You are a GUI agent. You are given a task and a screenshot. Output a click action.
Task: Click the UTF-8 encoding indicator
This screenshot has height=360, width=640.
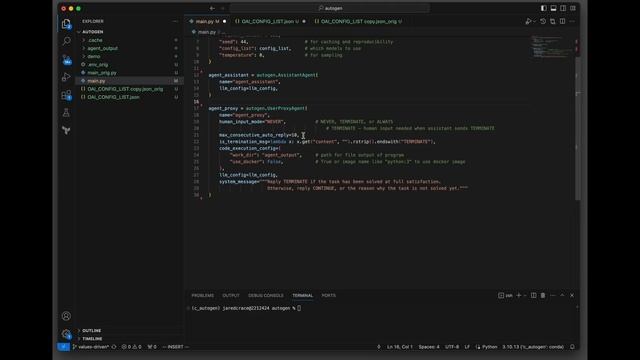coord(452,347)
